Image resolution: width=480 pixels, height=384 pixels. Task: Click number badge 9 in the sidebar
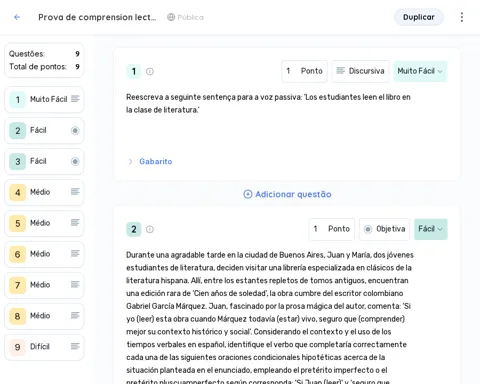pos(18,347)
